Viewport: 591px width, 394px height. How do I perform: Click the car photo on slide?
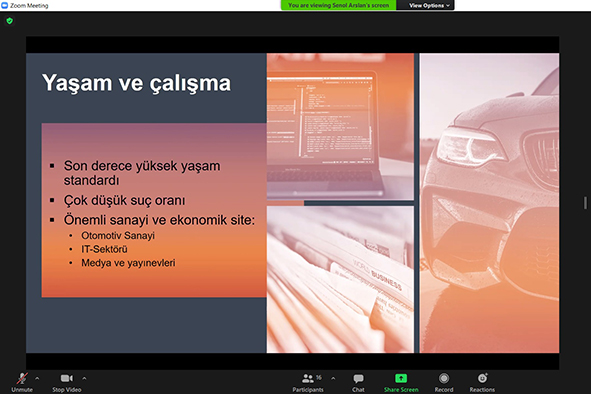pos(489,203)
